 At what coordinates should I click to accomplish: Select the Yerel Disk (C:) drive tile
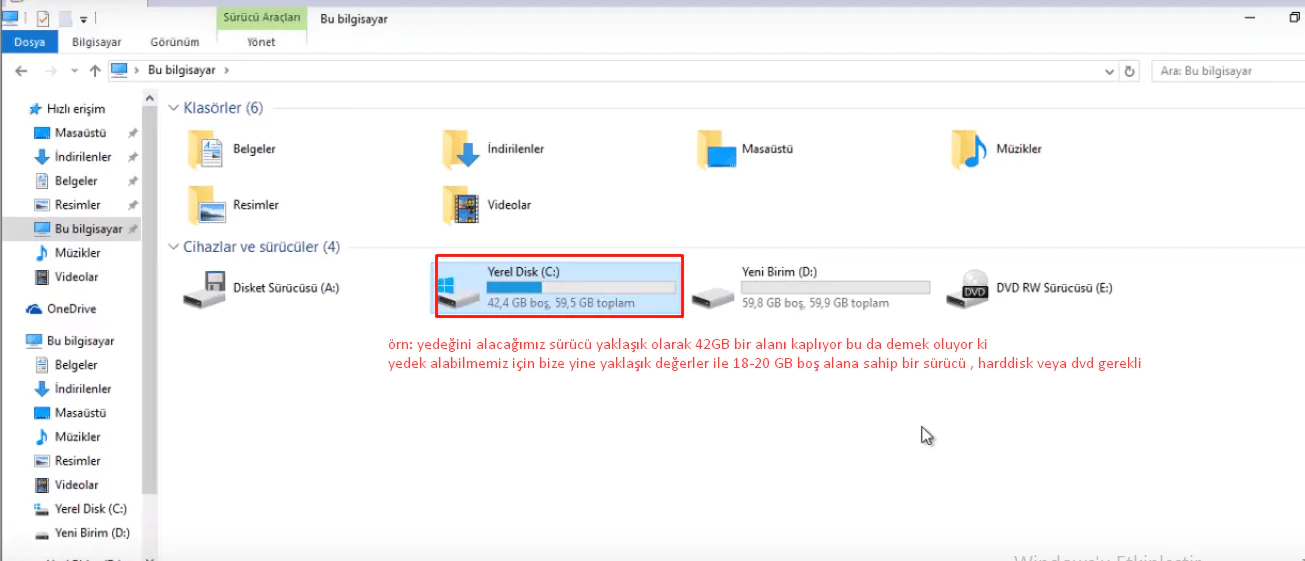click(556, 288)
